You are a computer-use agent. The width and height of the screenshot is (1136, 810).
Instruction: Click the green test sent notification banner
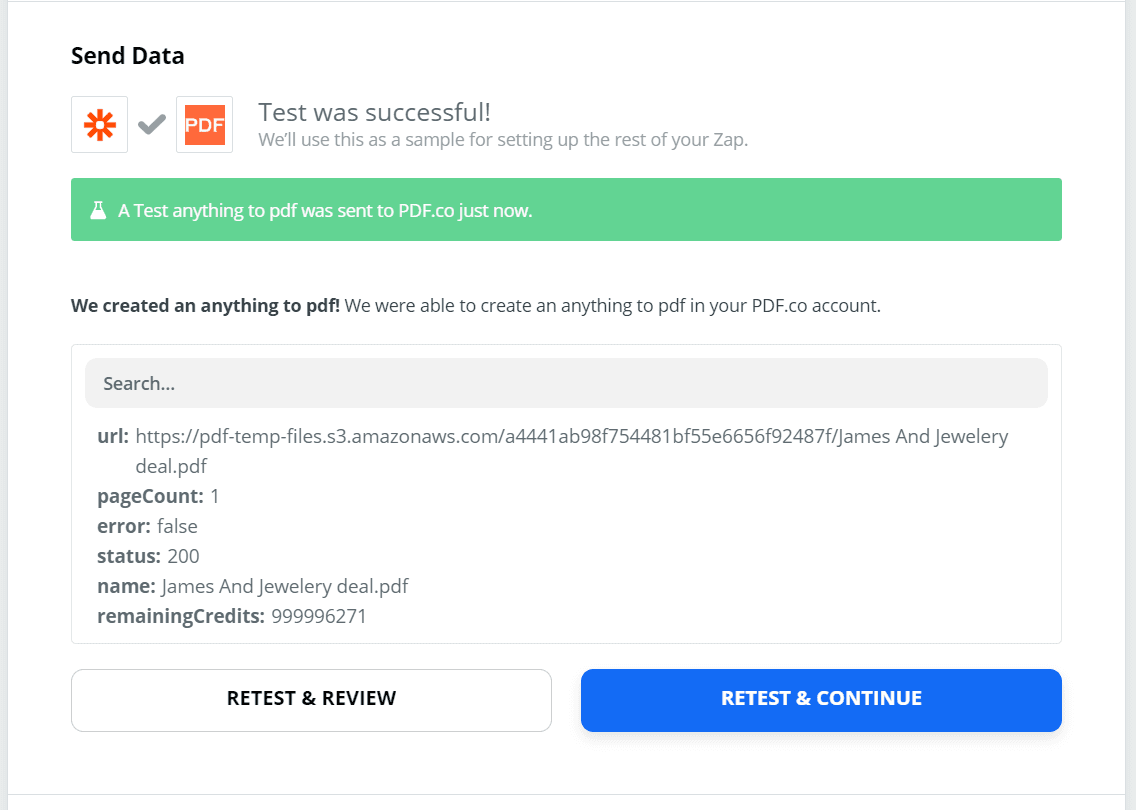coord(566,210)
